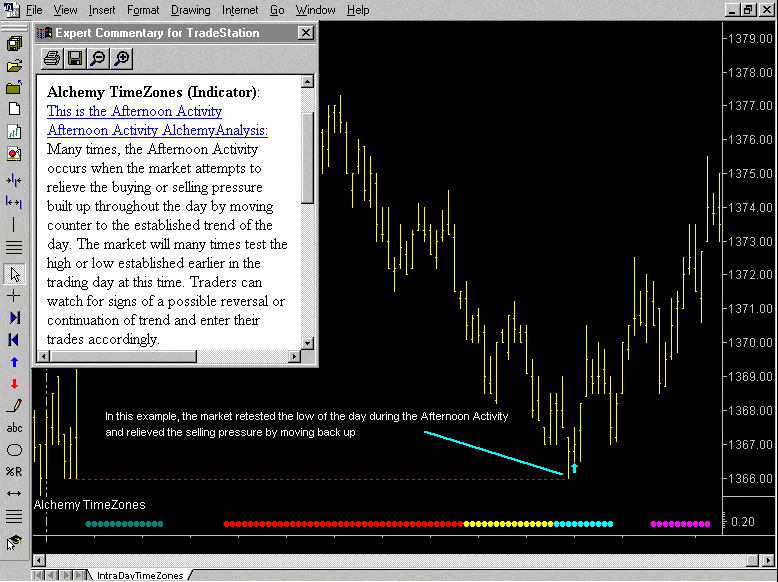Image resolution: width=778 pixels, height=582 pixels.
Task: Select the lower horizontal lines tool
Action: click(x=14, y=517)
